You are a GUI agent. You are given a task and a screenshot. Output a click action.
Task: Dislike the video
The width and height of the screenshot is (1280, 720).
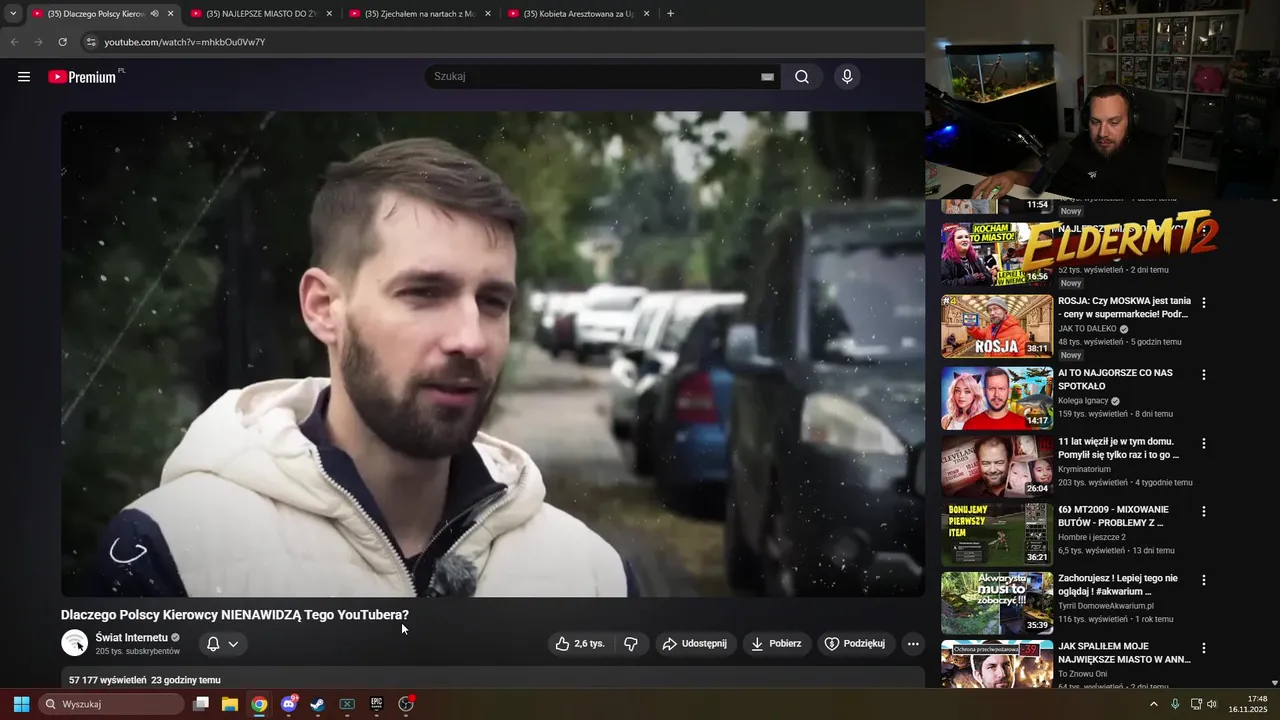point(631,644)
